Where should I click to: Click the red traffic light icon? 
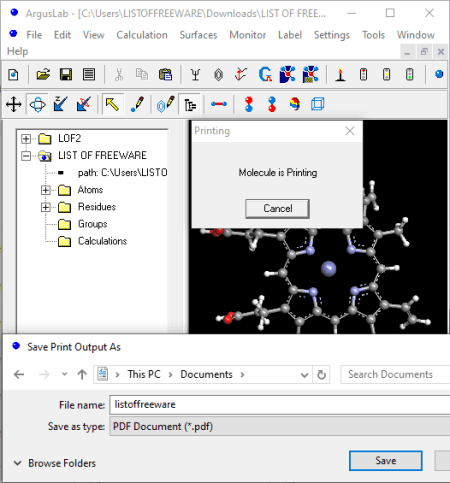coord(363,74)
